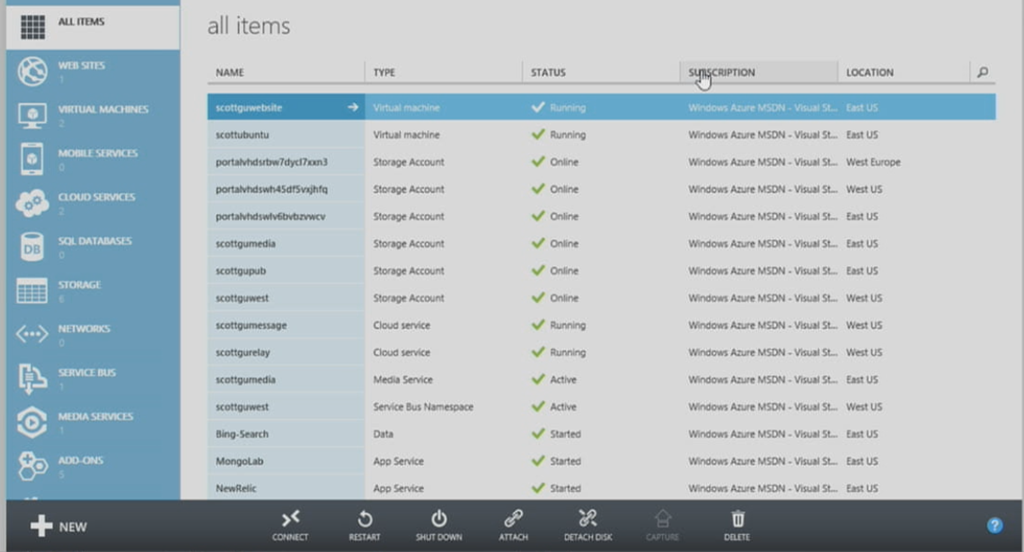Open the Add-Ons icon
Screen dimensions: 1024x552
[x=32, y=466]
